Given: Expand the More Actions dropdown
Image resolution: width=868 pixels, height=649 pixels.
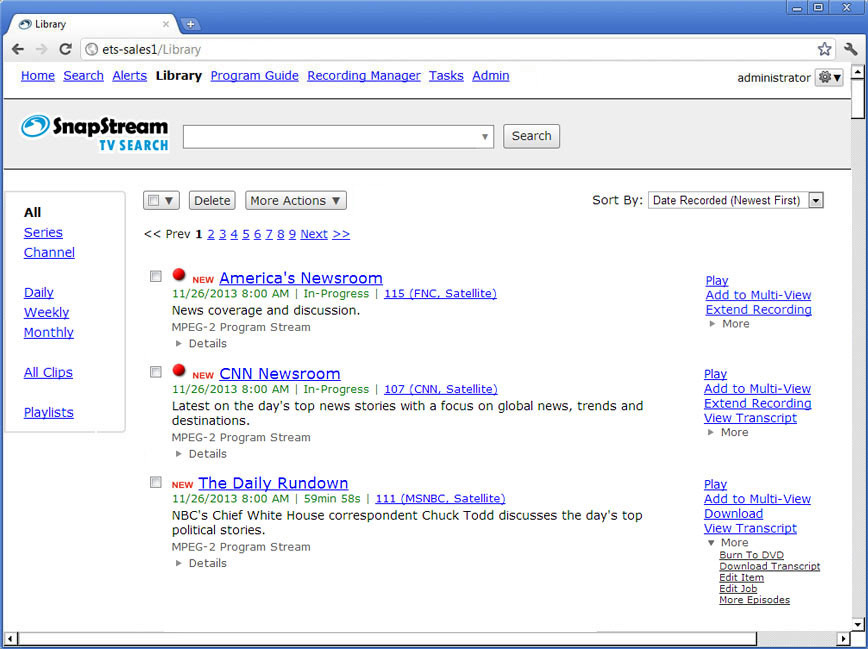Looking at the screenshot, I should (x=295, y=201).
